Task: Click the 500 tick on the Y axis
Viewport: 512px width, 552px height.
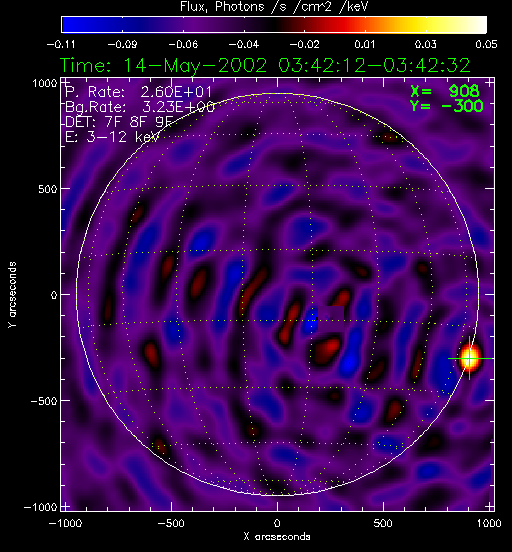Action: pyautogui.click(x=48, y=189)
